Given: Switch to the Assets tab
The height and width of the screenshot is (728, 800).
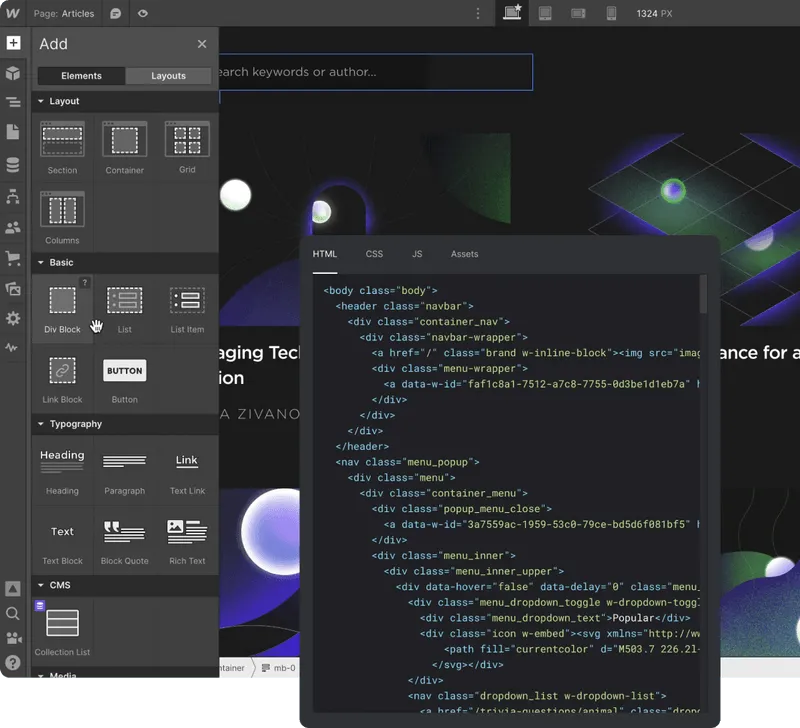Looking at the screenshot, I should tap(464, 254).
